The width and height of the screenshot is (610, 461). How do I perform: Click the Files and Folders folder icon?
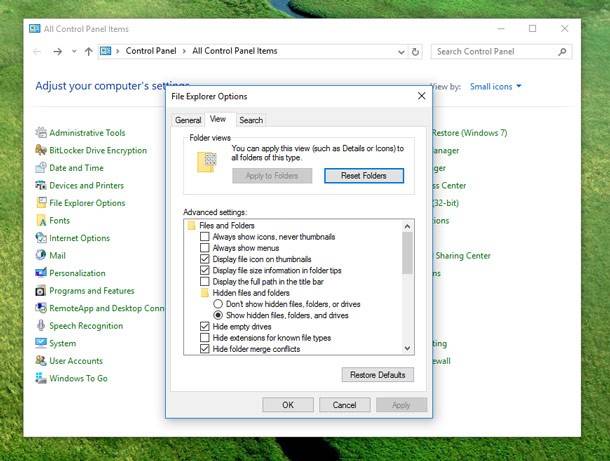191,226
